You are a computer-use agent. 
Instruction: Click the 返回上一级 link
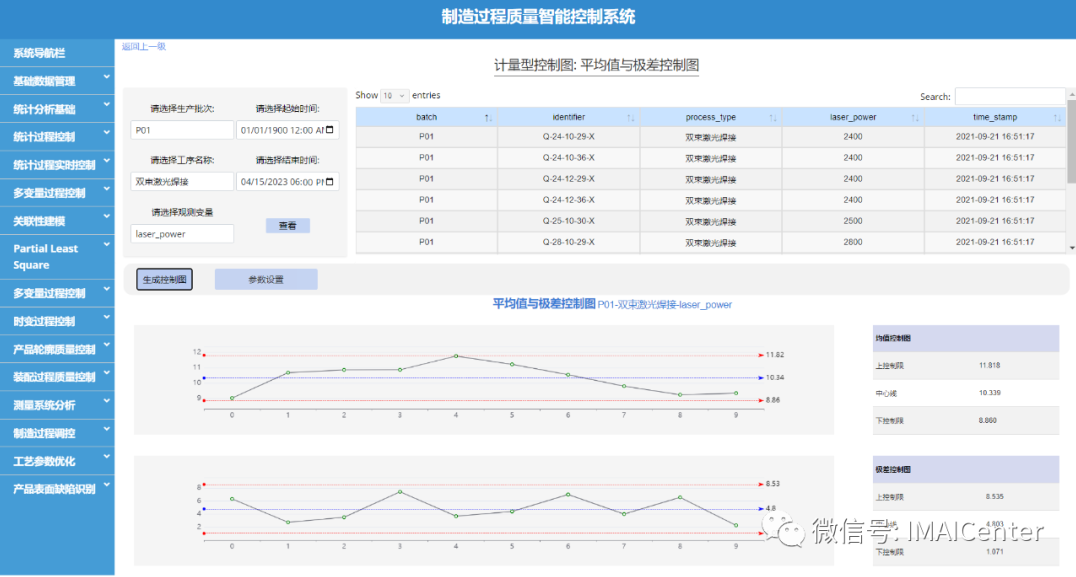click(x=144, y=46)
